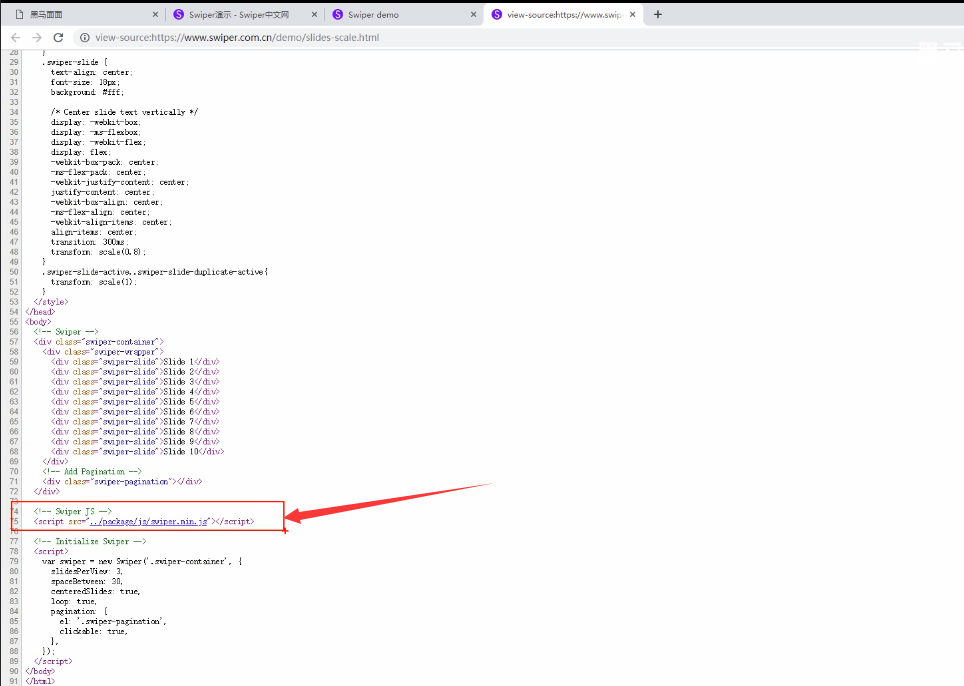Click the "transition: 300ms;" line
Image resolution: width=964 pixels, height=686 pixels.
[90, 242]
